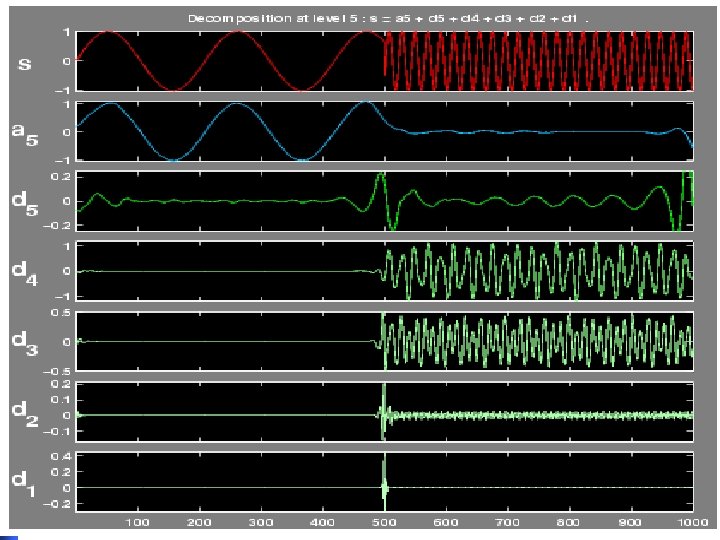720x540 pixels.
Task: Click x-axis tick label '200'
Action: [x=199, y=522]
